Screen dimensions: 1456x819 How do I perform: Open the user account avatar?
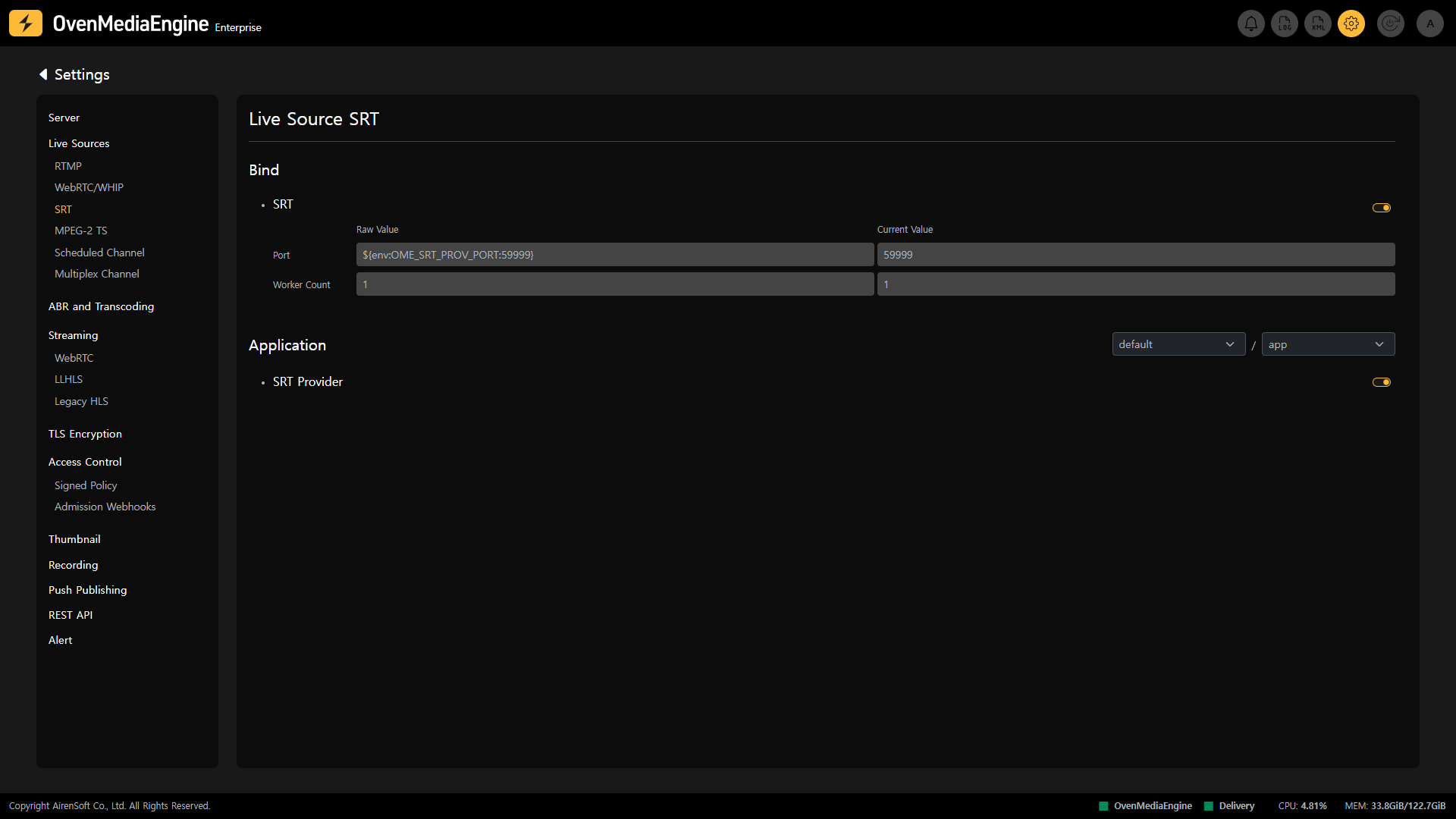pos(1430,24)
